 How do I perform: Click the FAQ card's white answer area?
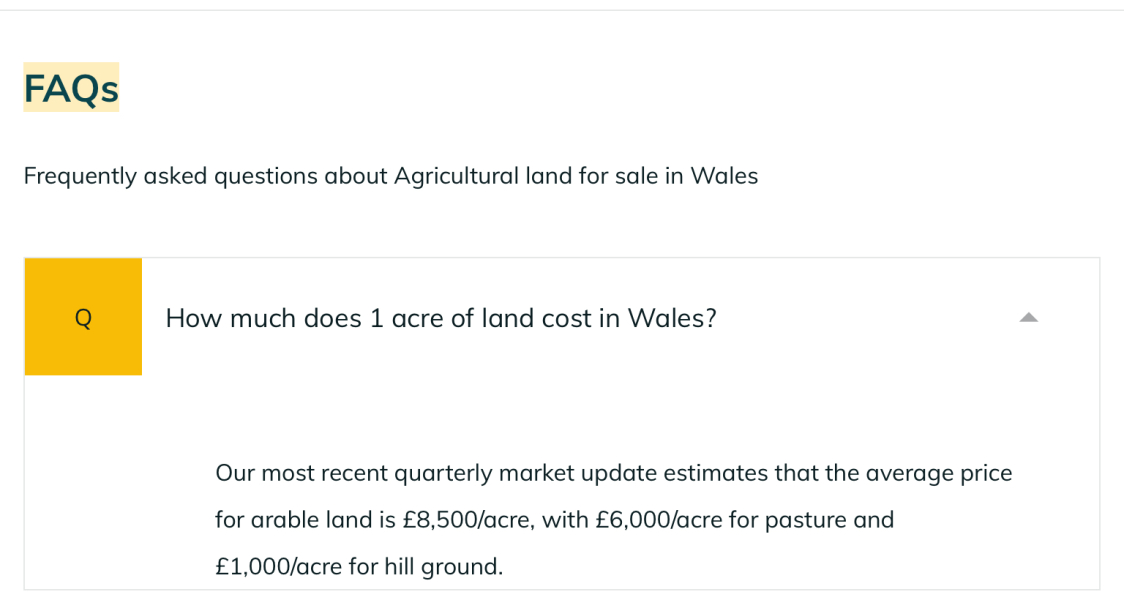point(600,470)
